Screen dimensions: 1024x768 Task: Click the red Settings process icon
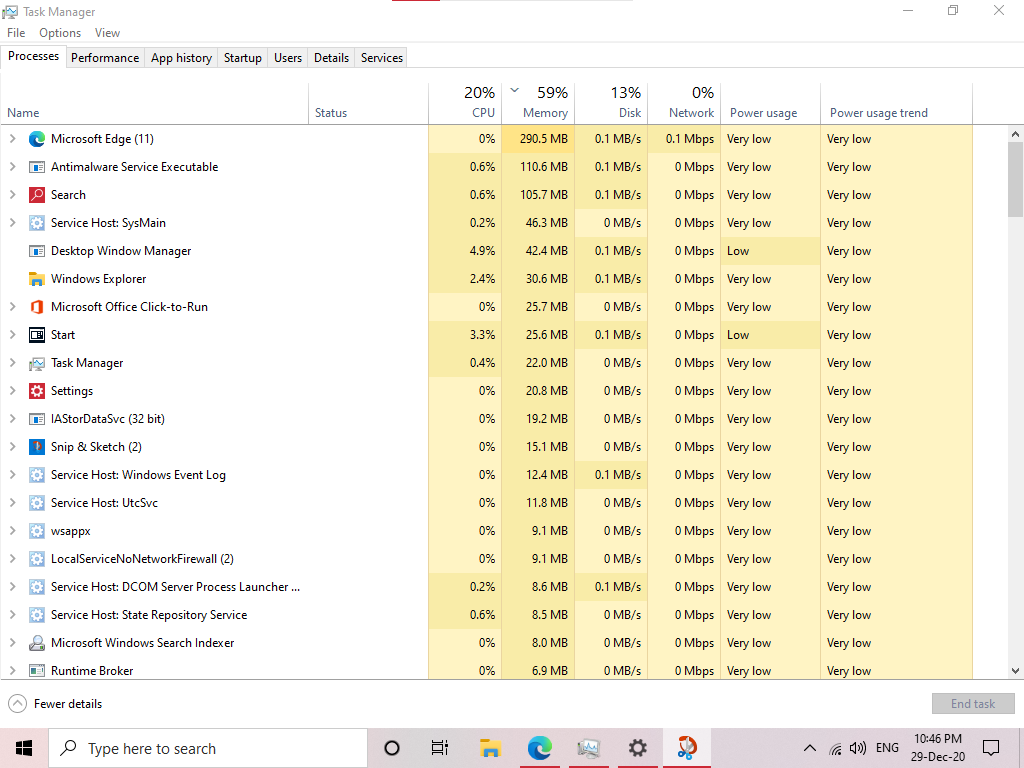tap(37, 391)
